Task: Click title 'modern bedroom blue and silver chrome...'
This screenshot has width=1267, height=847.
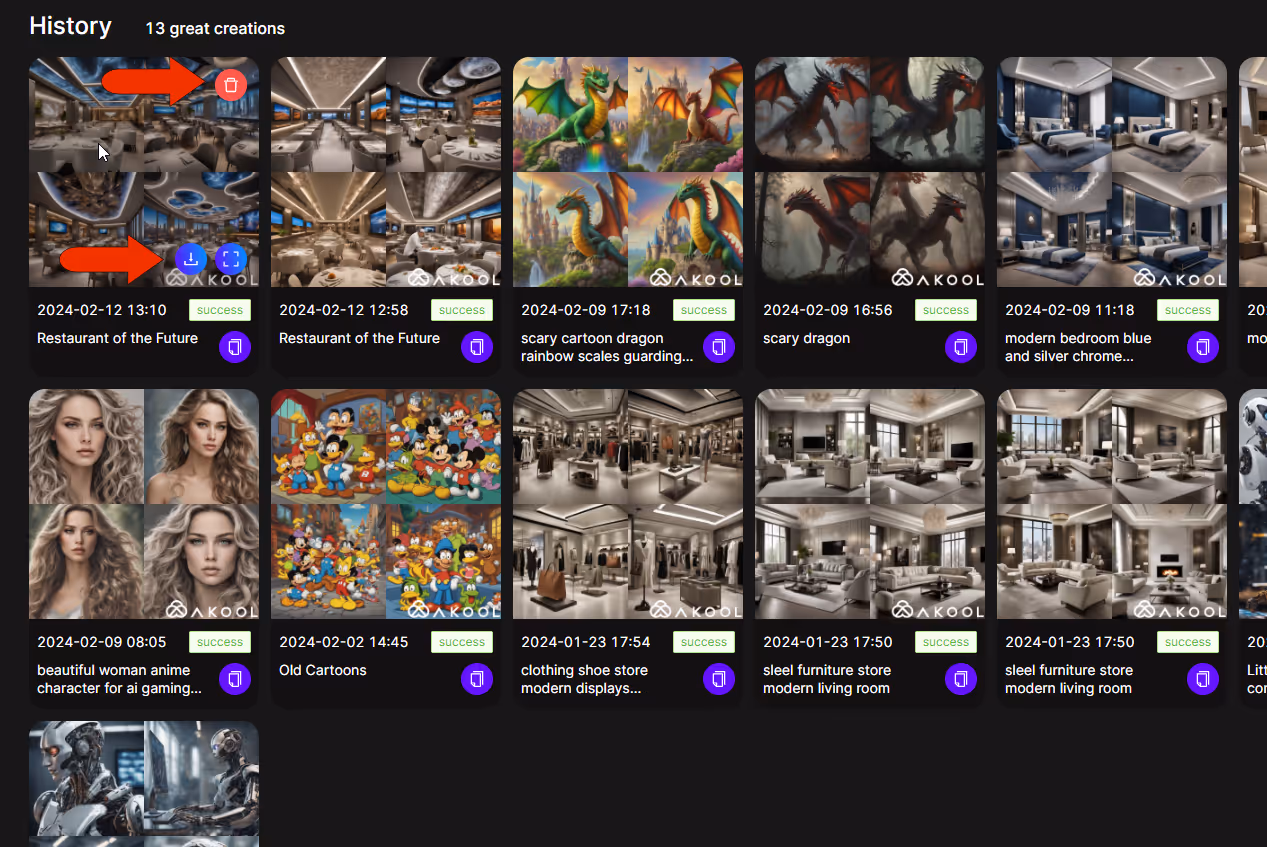Action: pyautogui.click(x=1078, y=347)
